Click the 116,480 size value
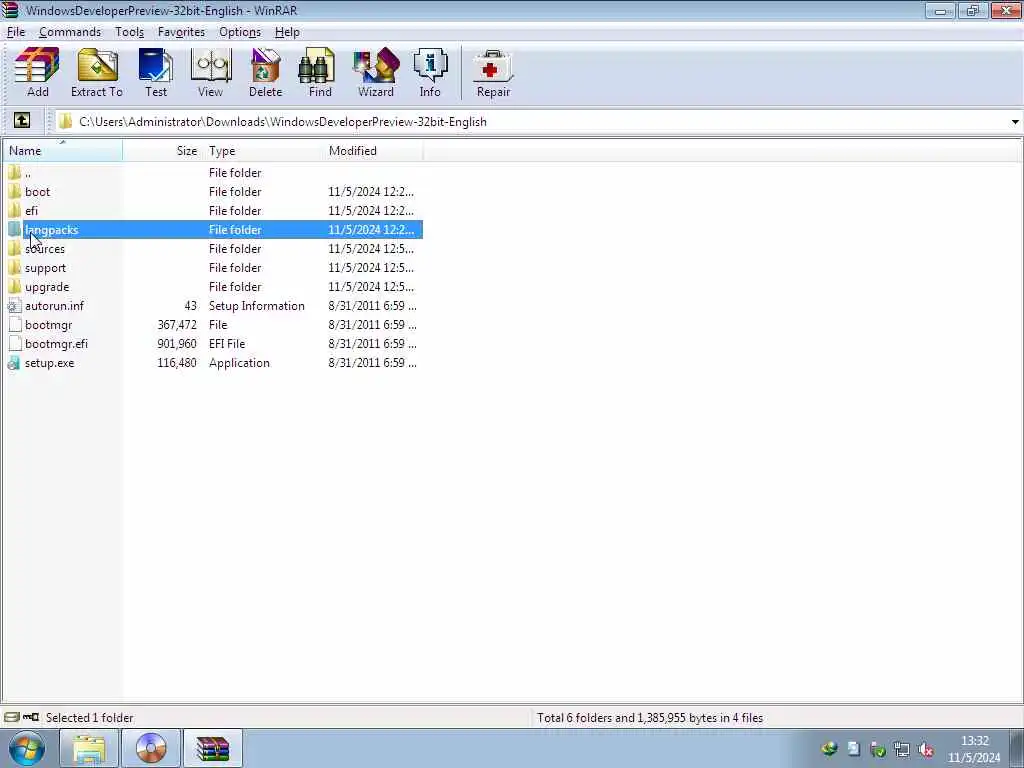 click(x=177, y=362)
